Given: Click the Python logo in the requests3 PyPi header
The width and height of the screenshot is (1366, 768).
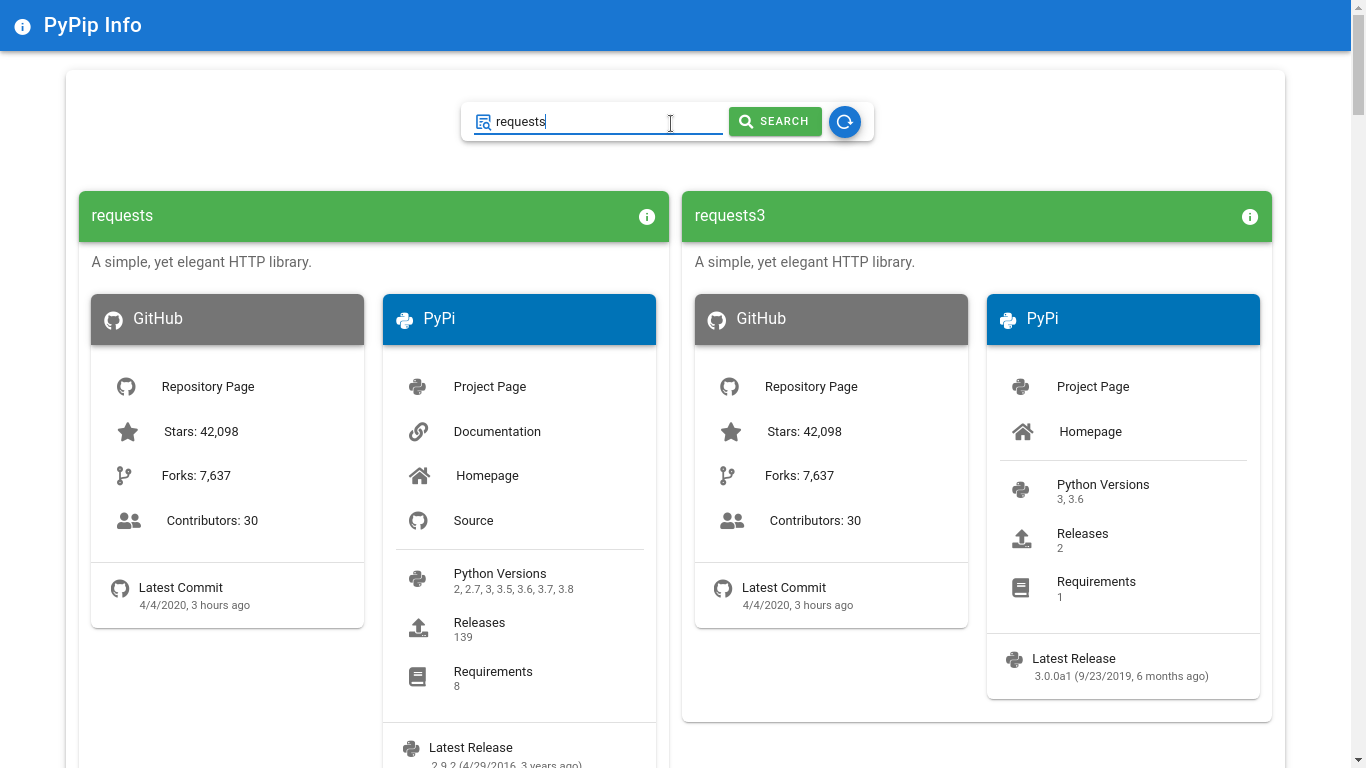Looking at the screenshot, I should click(1008, 320).
